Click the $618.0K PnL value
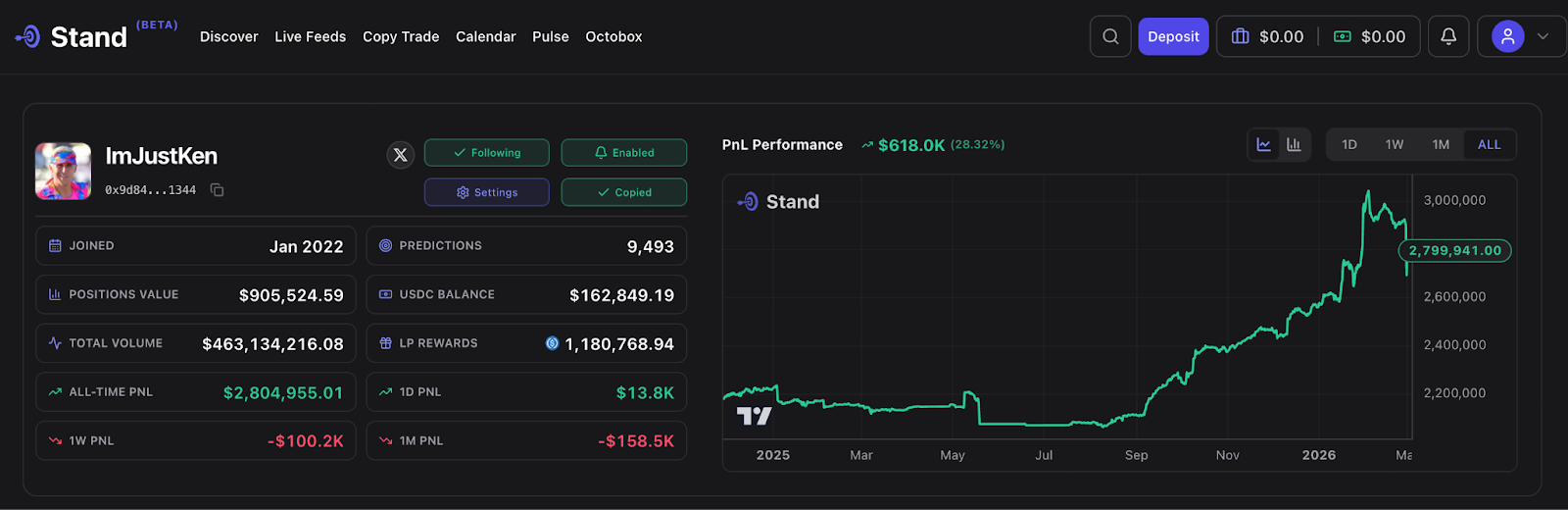This screenshot has width=1568, height=510. pos(911,145)
